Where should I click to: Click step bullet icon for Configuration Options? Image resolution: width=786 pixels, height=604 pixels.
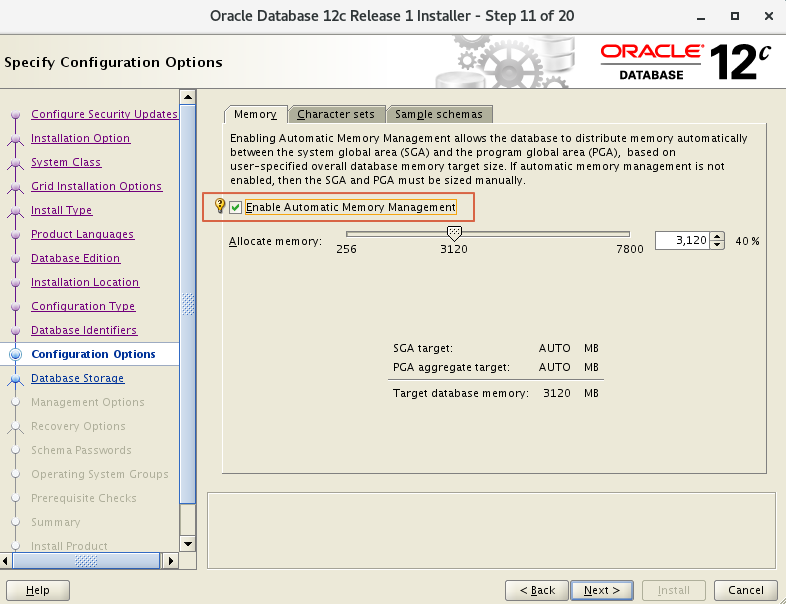pyautogui.click(x=16, y=354)
